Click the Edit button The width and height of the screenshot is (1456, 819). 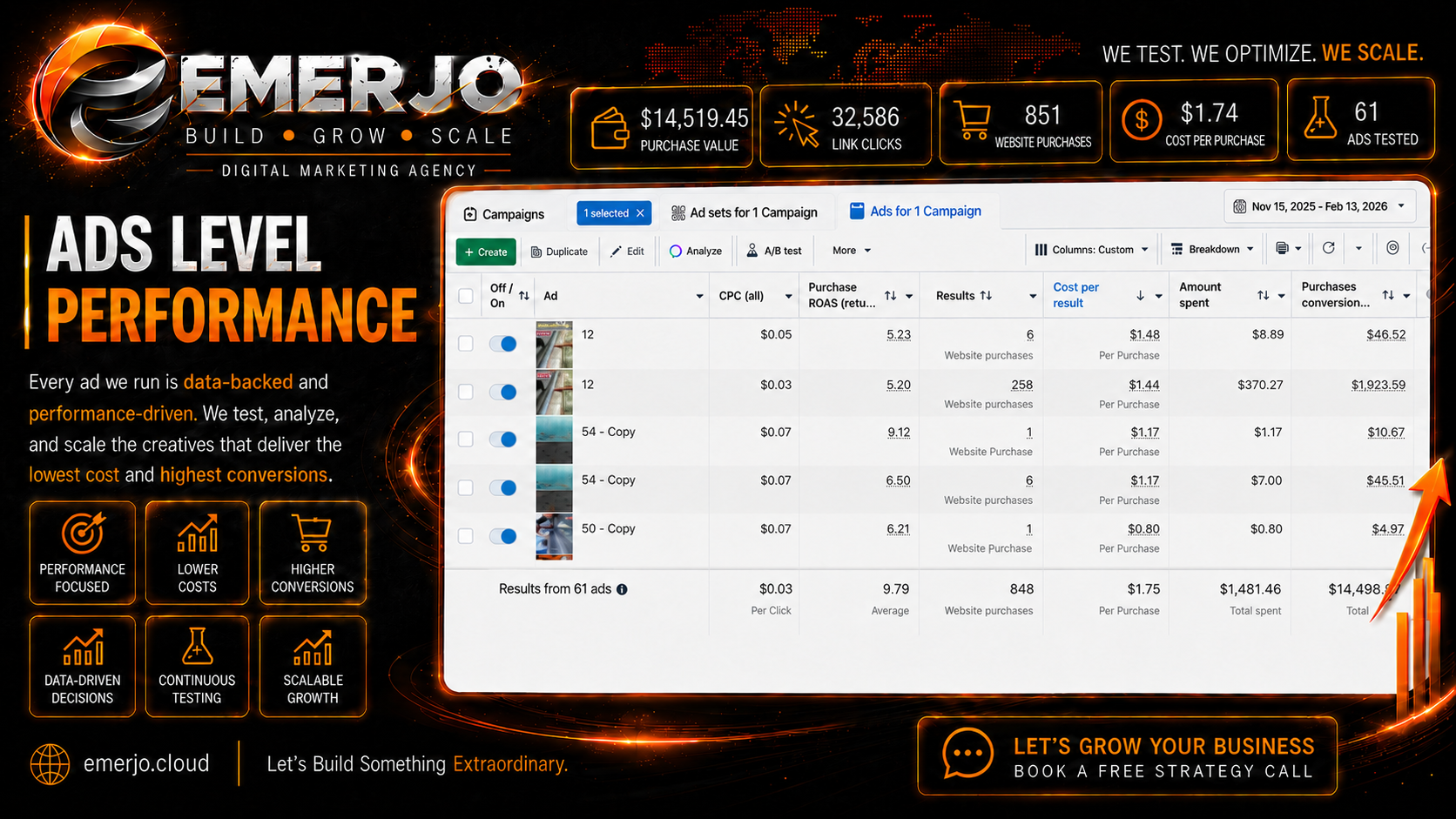[627, 252]
